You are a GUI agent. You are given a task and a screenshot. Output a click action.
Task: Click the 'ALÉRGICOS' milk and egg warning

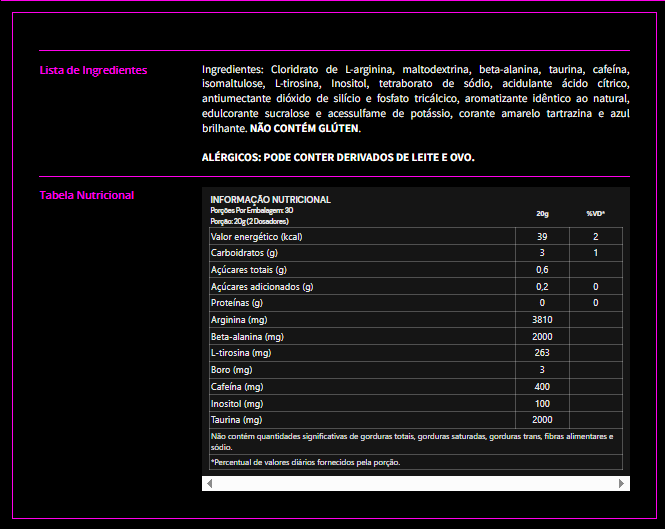[338, 157]
